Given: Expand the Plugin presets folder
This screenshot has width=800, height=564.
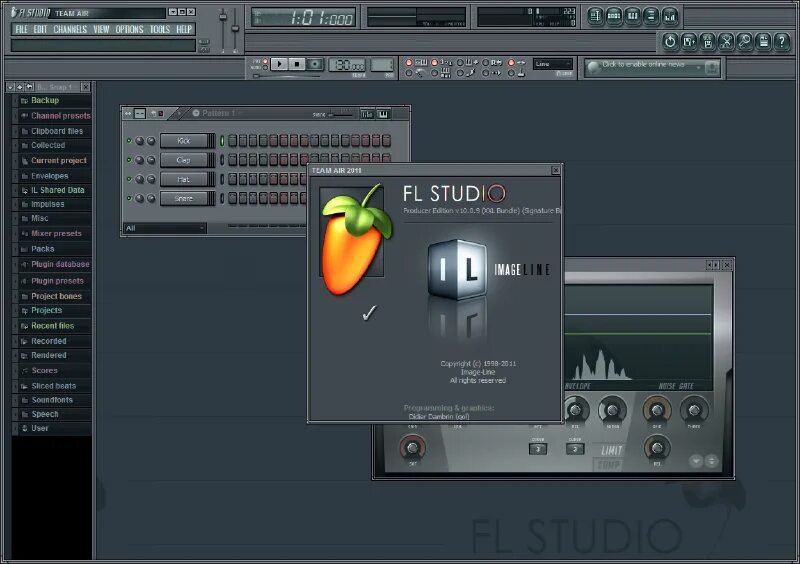Looking at the screenshot, I should click(51, 281).
